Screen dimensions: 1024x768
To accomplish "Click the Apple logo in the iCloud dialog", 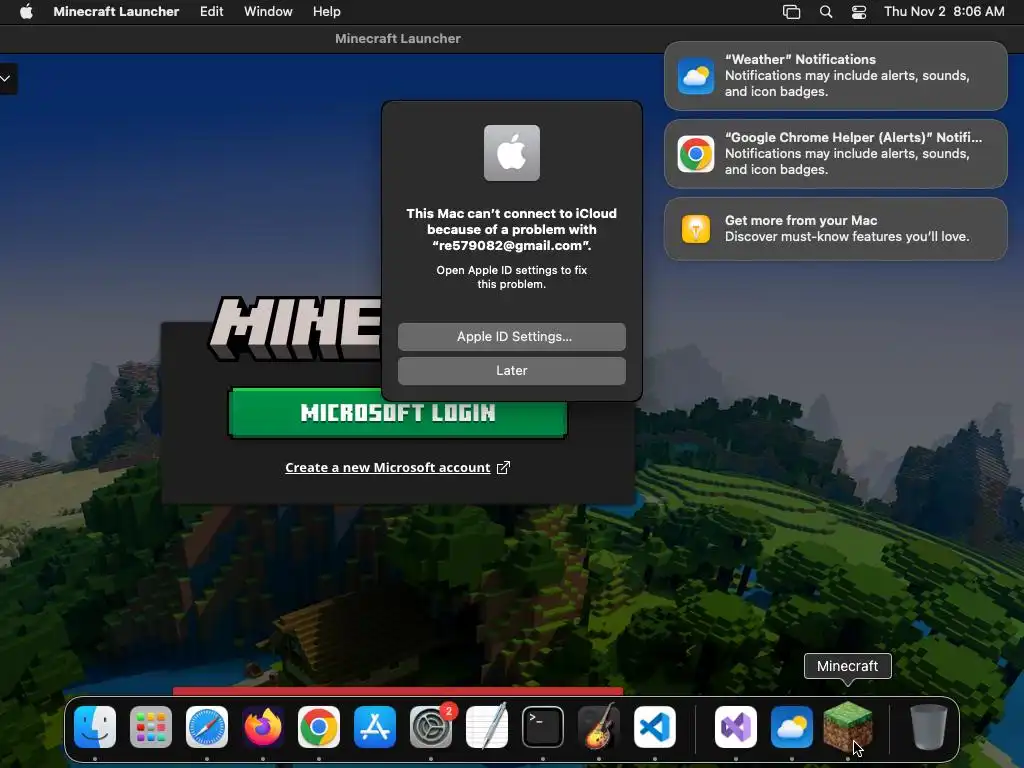I will point(512,153).
